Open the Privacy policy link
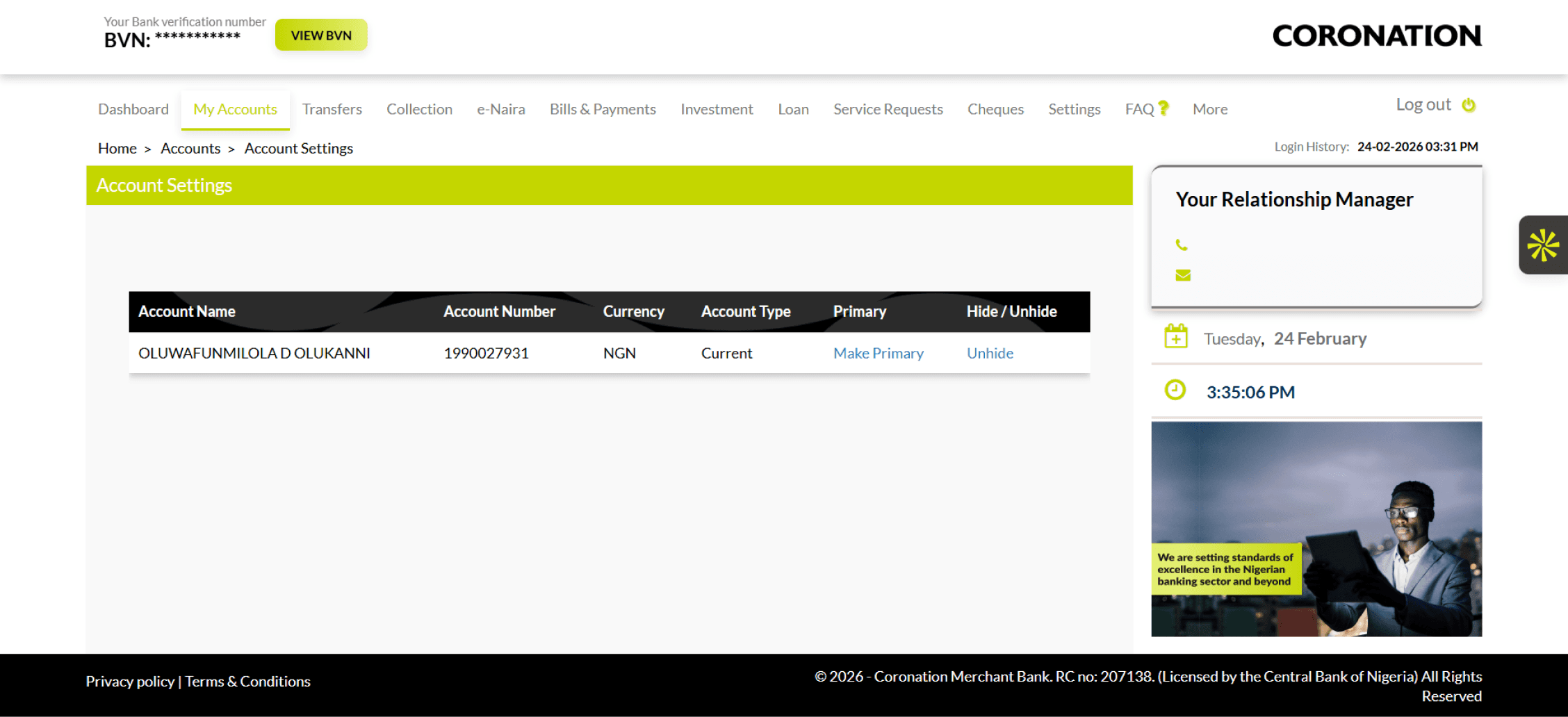This screenshot has height=717, width=1568. point(130,681)
